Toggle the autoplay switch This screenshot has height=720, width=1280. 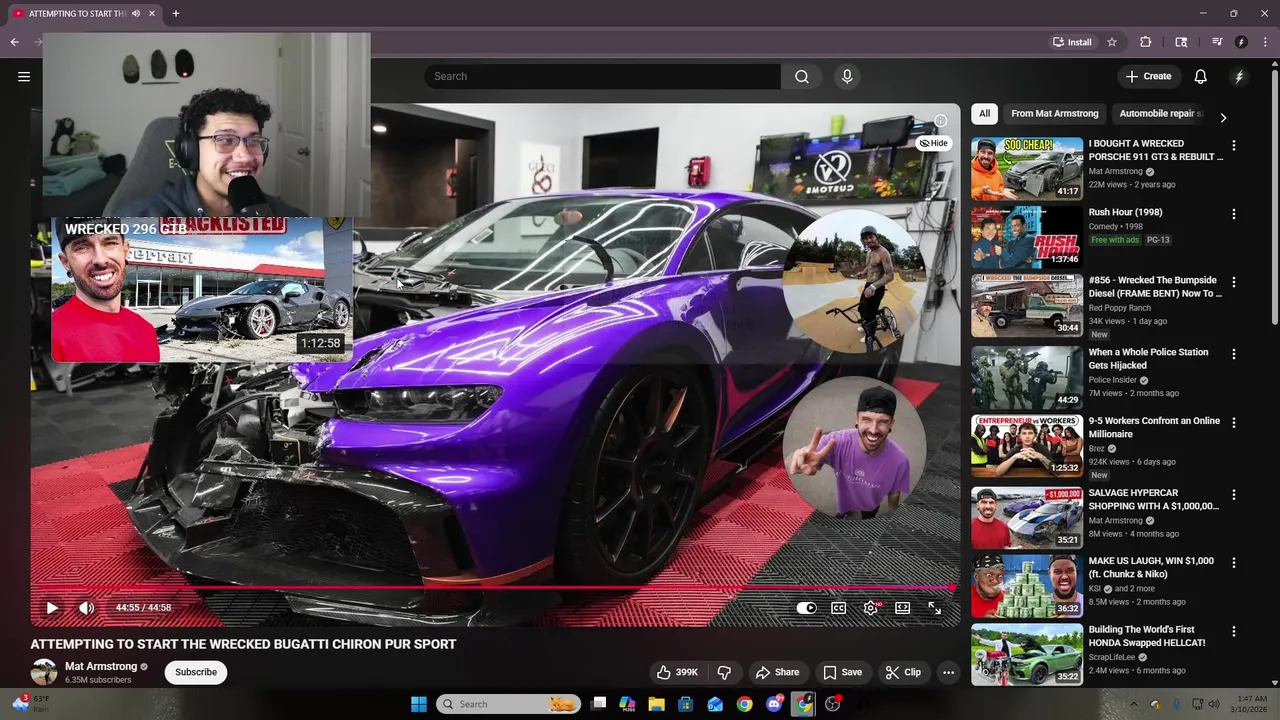point(807,607)
